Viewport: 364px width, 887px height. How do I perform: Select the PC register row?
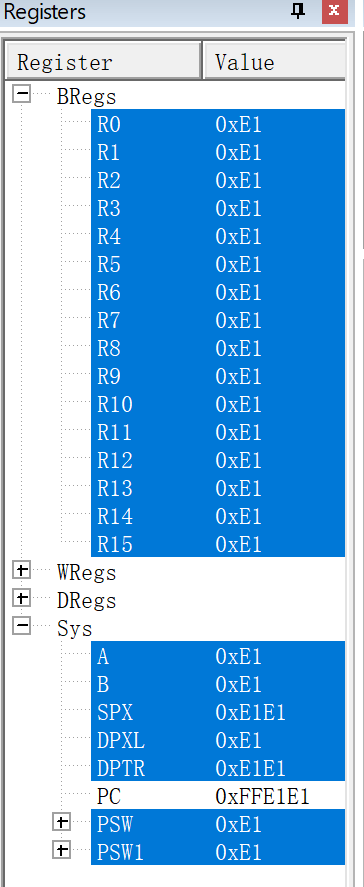click(218, 796)
